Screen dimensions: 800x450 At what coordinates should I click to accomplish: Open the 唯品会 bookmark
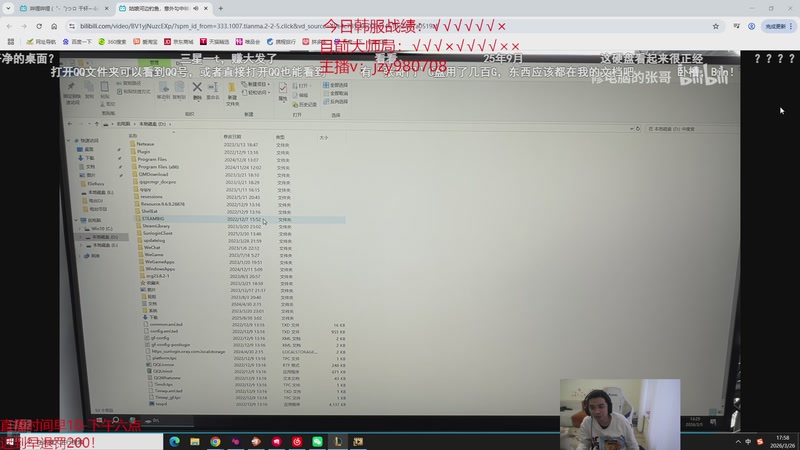[x=248, y=42]
